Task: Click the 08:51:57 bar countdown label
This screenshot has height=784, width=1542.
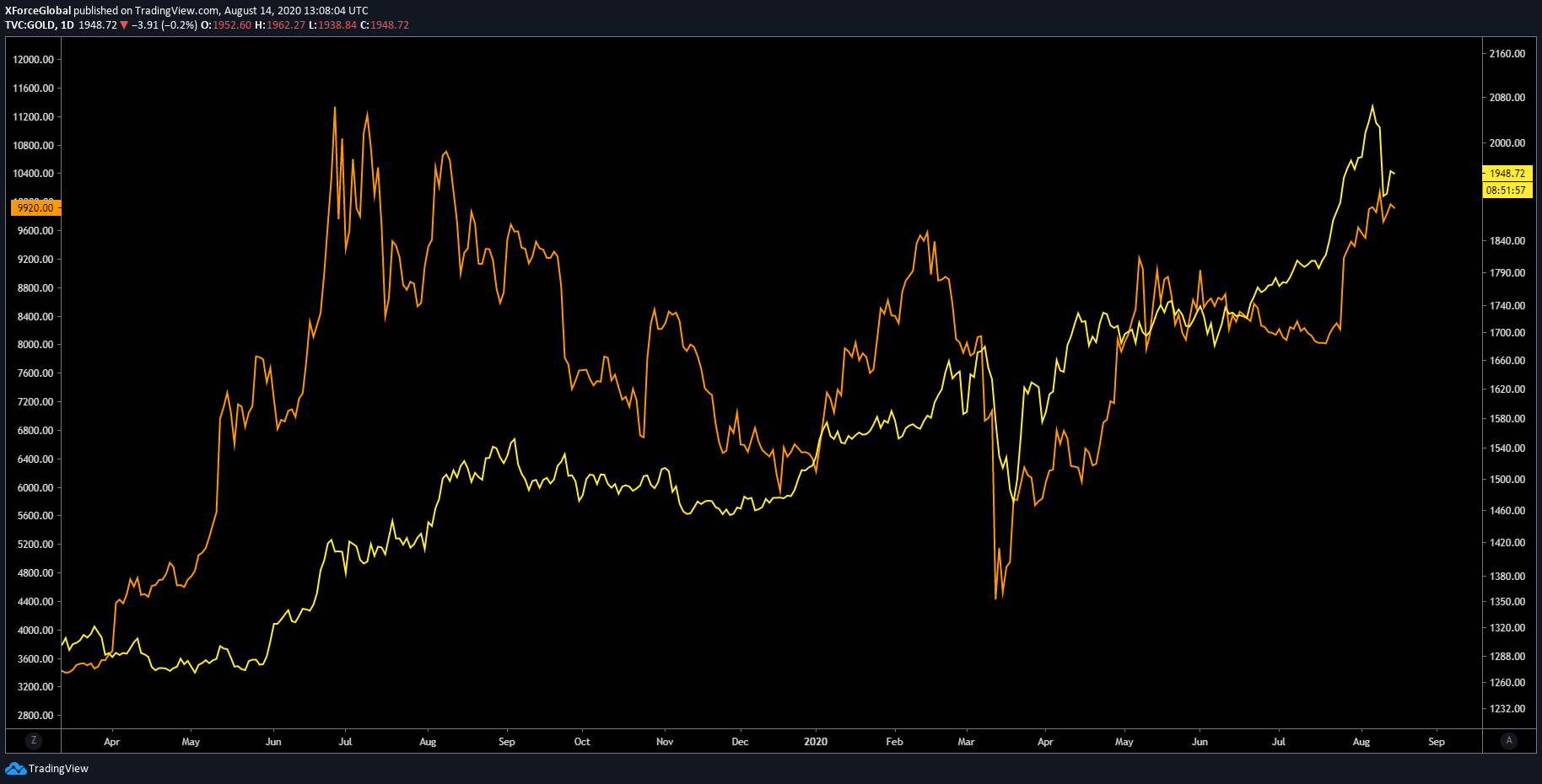Action: click(1507, 191)
